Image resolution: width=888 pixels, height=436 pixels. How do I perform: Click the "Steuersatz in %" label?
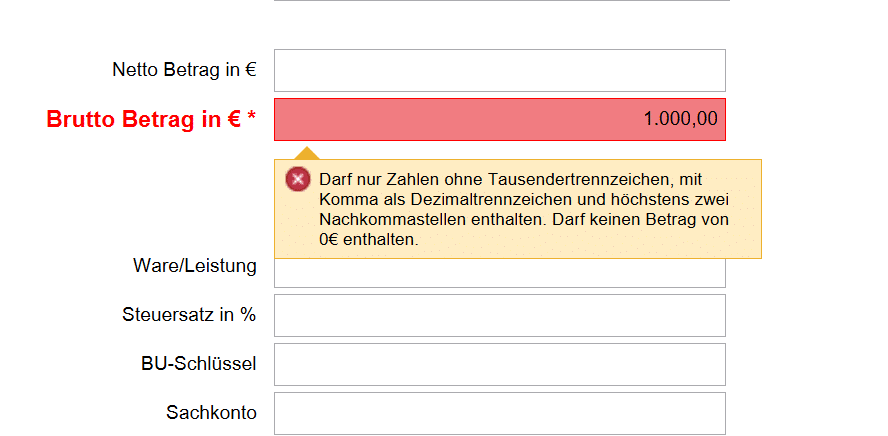188,315
